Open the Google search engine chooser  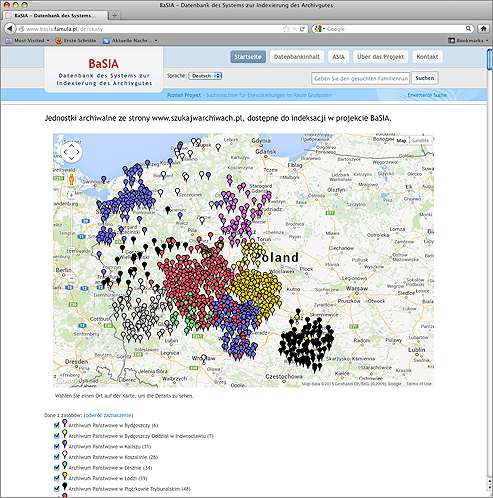pos(319,29)
